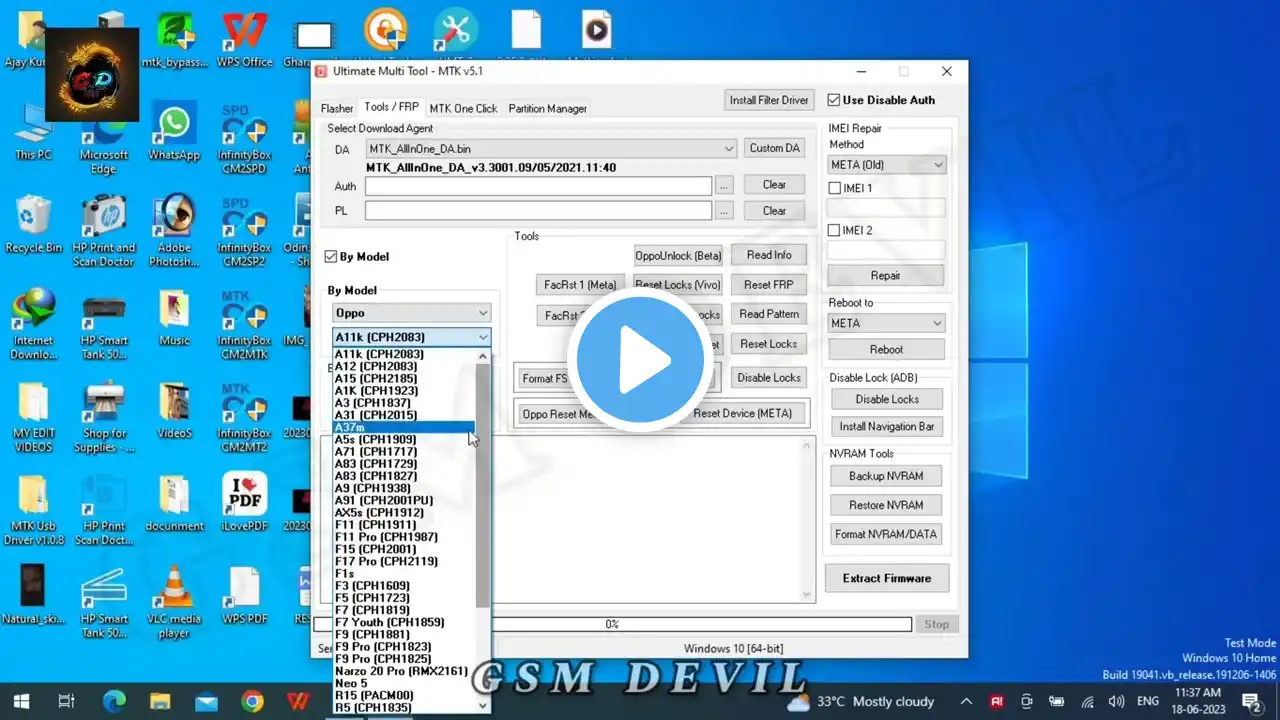Screen dimensions: 1280x720
Task: Launch Microsoft Edge from the taskbar
Action: pyautogui.click(x=114, y=701)
